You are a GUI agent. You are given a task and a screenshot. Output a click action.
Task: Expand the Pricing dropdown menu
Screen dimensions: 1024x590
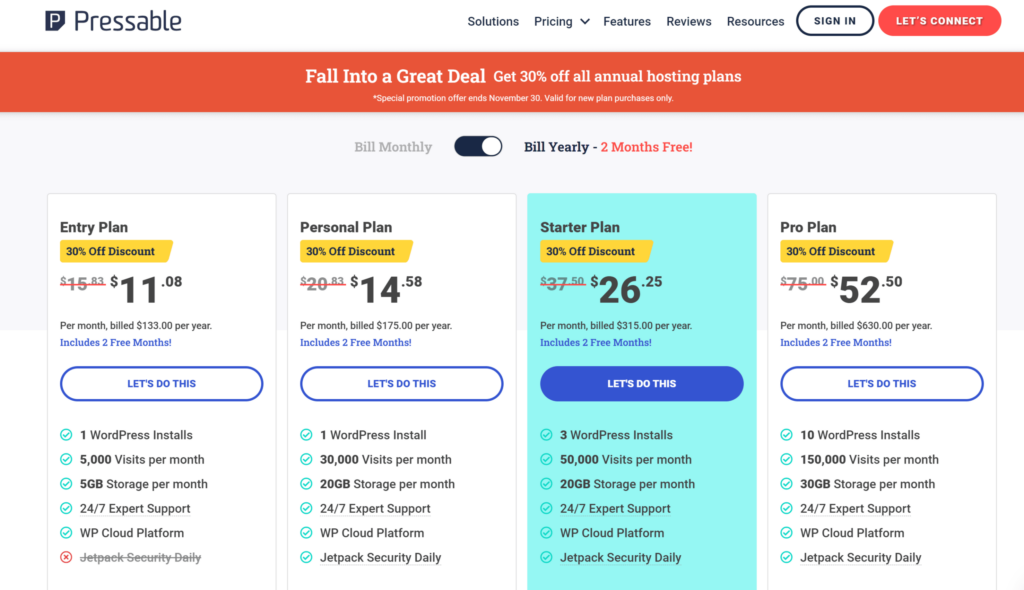pos(561,21)
